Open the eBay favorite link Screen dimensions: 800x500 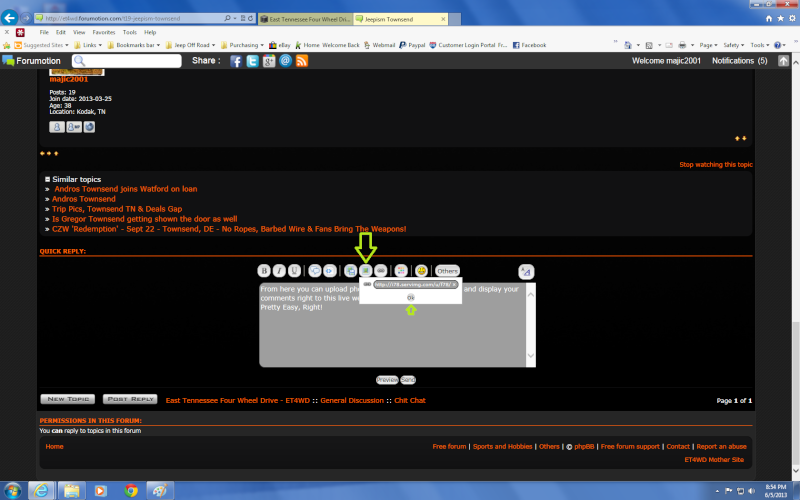pos(280,45)
